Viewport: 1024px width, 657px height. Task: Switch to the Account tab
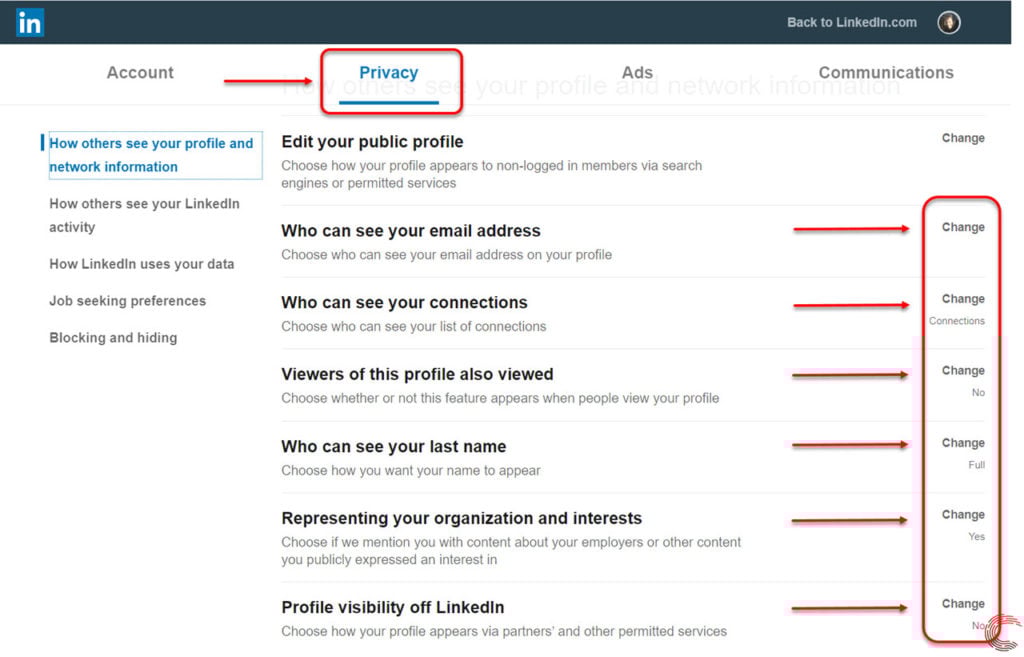click(x=140, y=72)
